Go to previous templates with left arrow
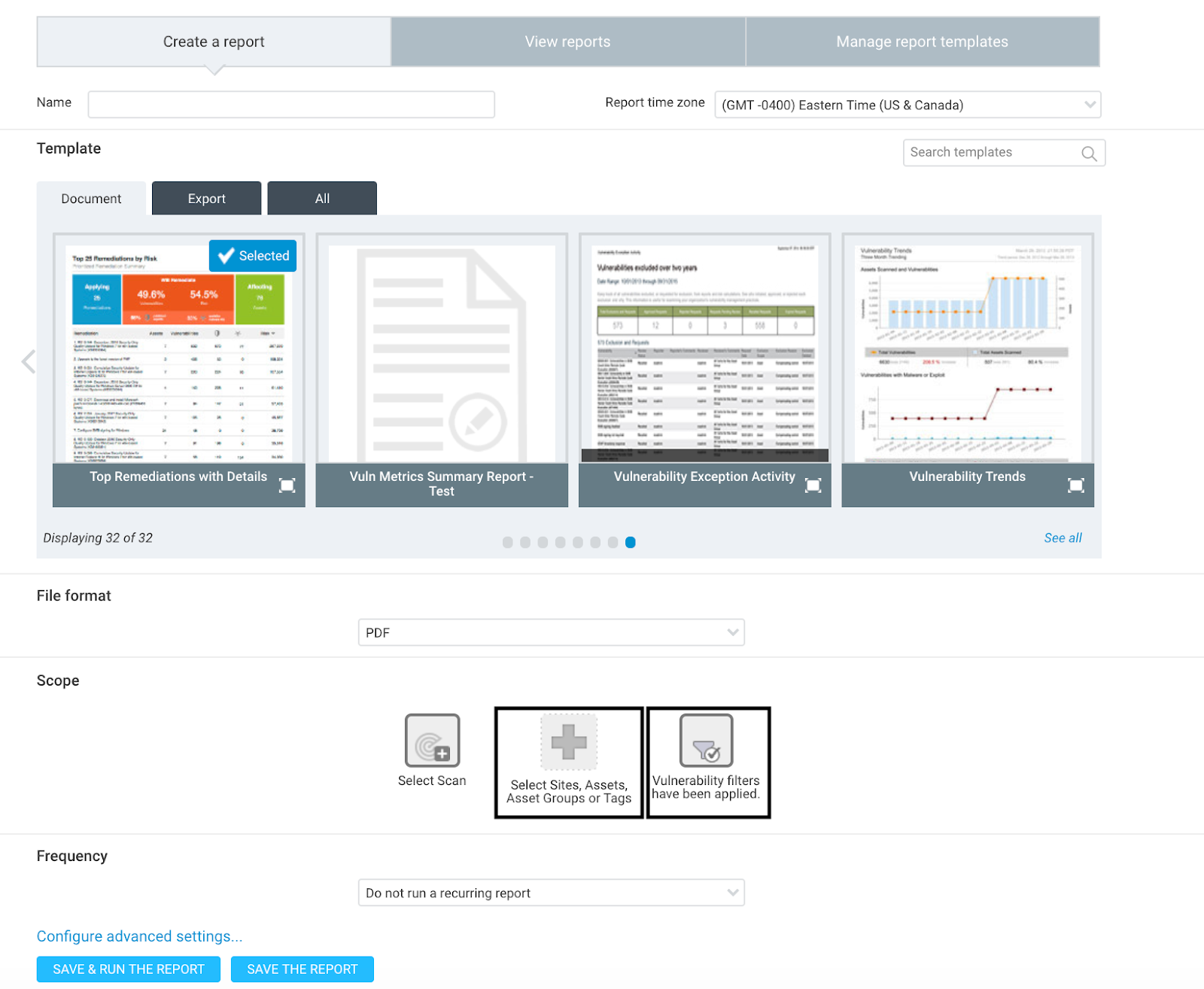Viewport: 1204px width, 989px height. (x=29, y=362)
